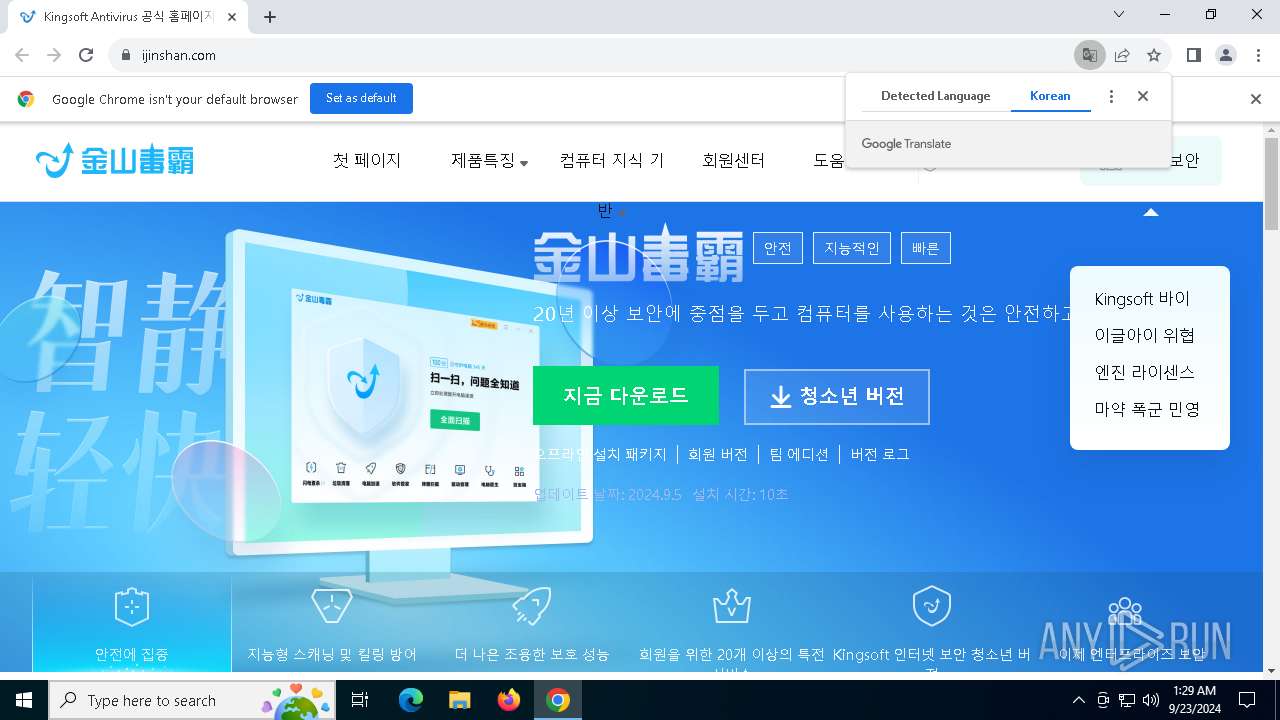Open 회원센터 nav item
The height and width of the screenshot is (720, 1280).
point(733,160)
